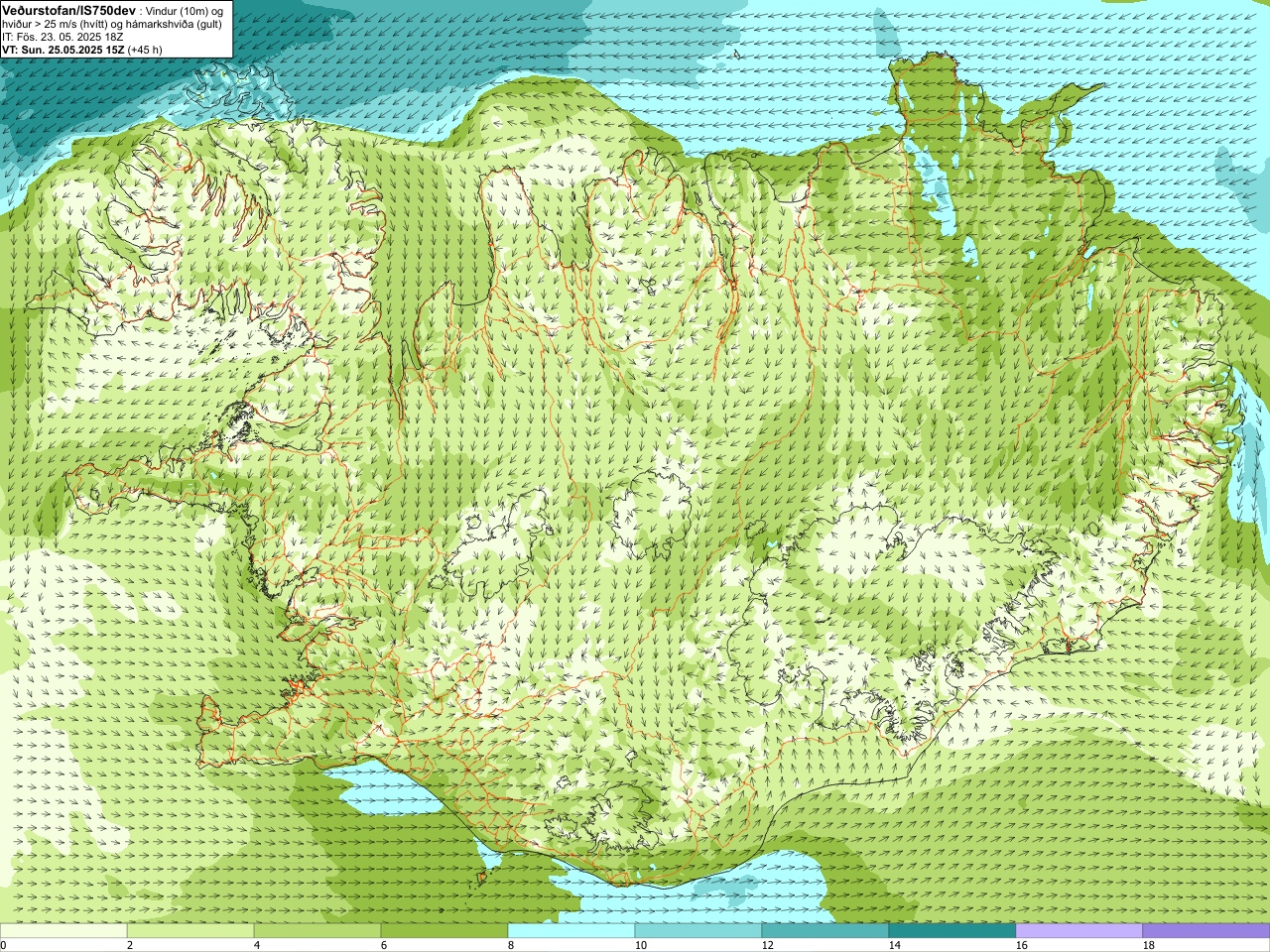Pick the medium green 4–6 legend swatch
The width and height of the screenshot is (1270, 952).
317,931
